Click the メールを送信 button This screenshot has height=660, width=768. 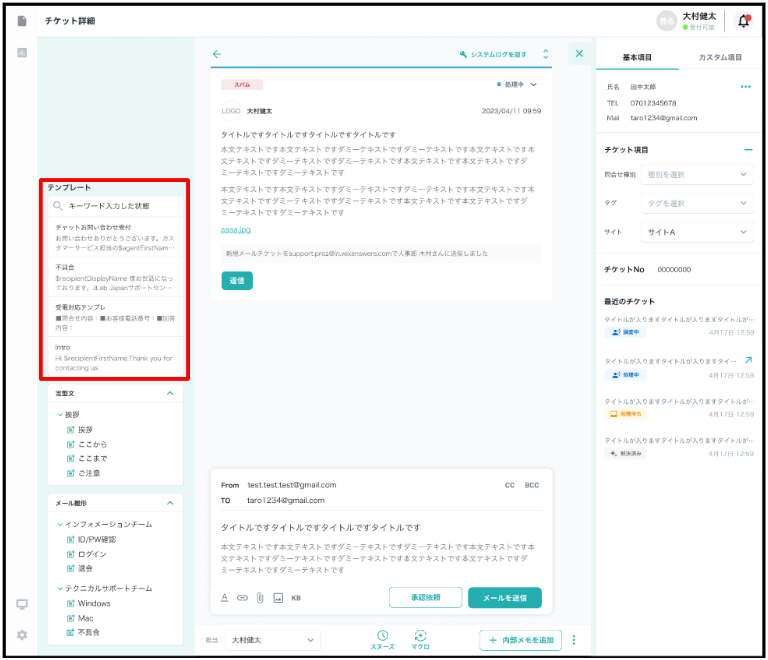point(504,598)
